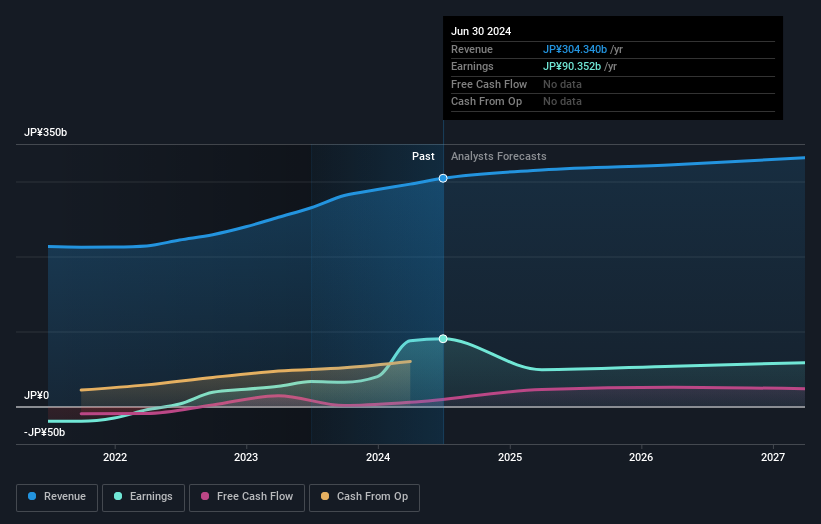
Task: Click the 2023 x-axis label
Action: [246, 458]
